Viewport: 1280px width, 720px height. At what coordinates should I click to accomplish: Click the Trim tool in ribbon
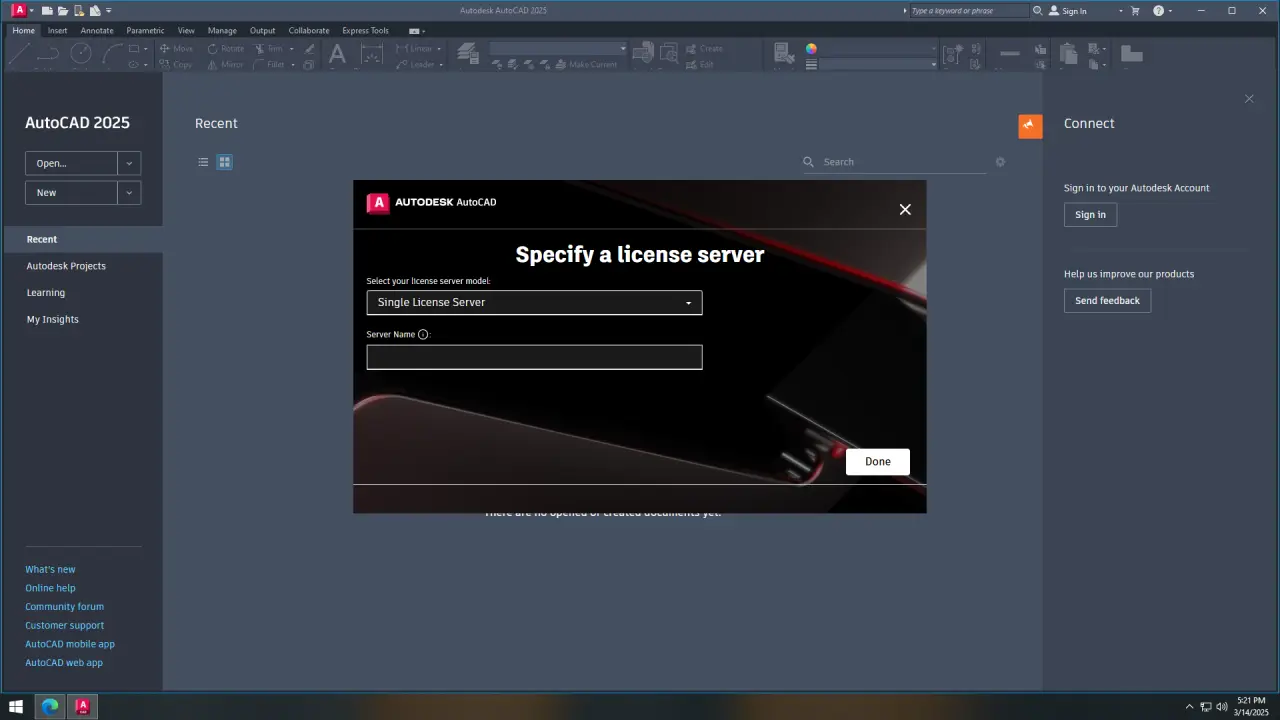click(x=269, y=48)
